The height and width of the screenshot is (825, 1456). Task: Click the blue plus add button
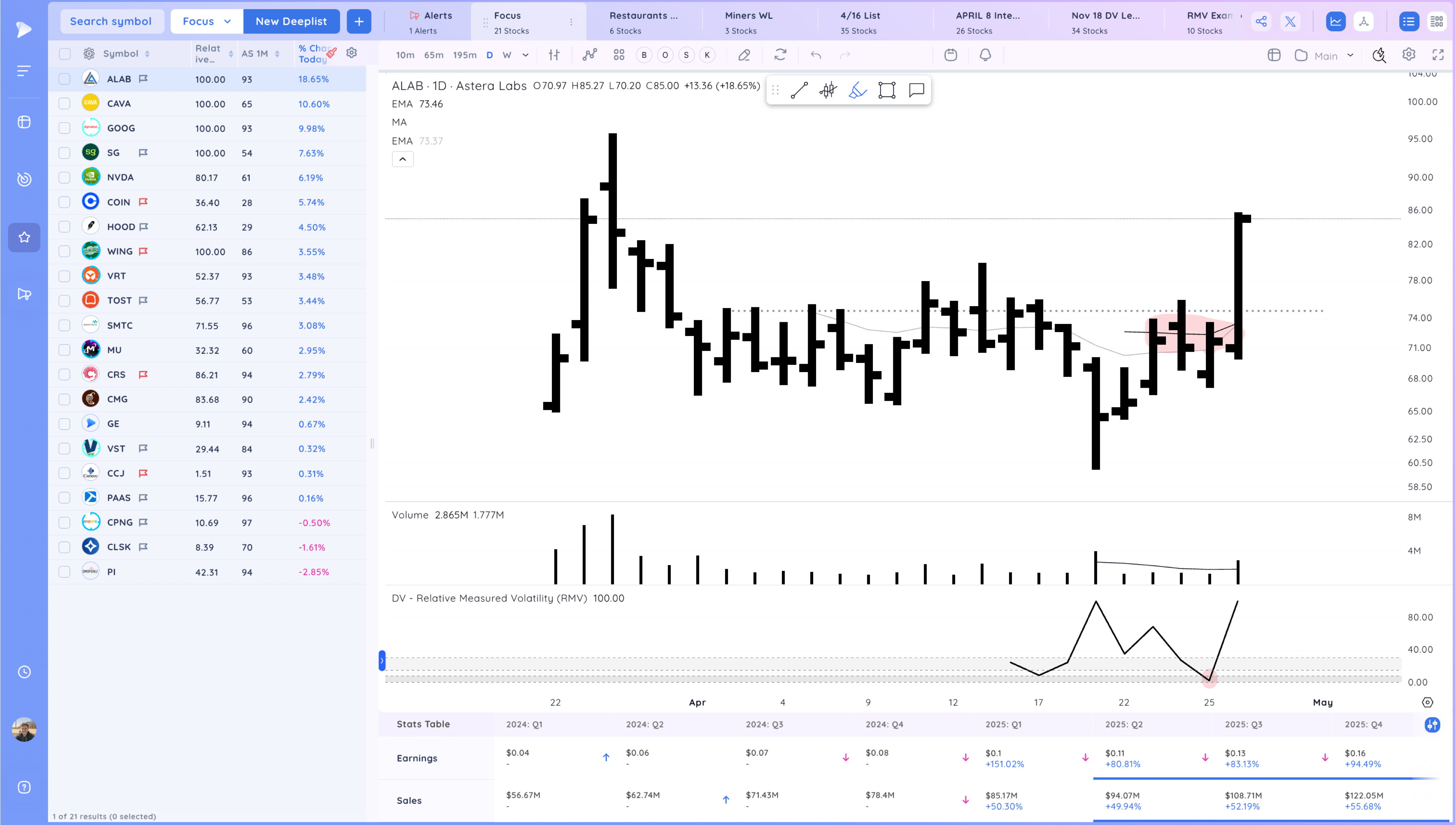coord(359,21)
